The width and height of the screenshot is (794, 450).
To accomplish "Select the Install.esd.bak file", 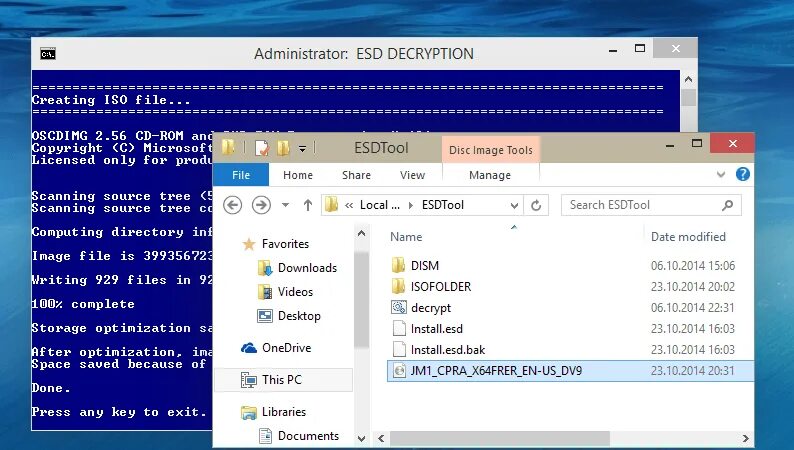I will 448,350.
